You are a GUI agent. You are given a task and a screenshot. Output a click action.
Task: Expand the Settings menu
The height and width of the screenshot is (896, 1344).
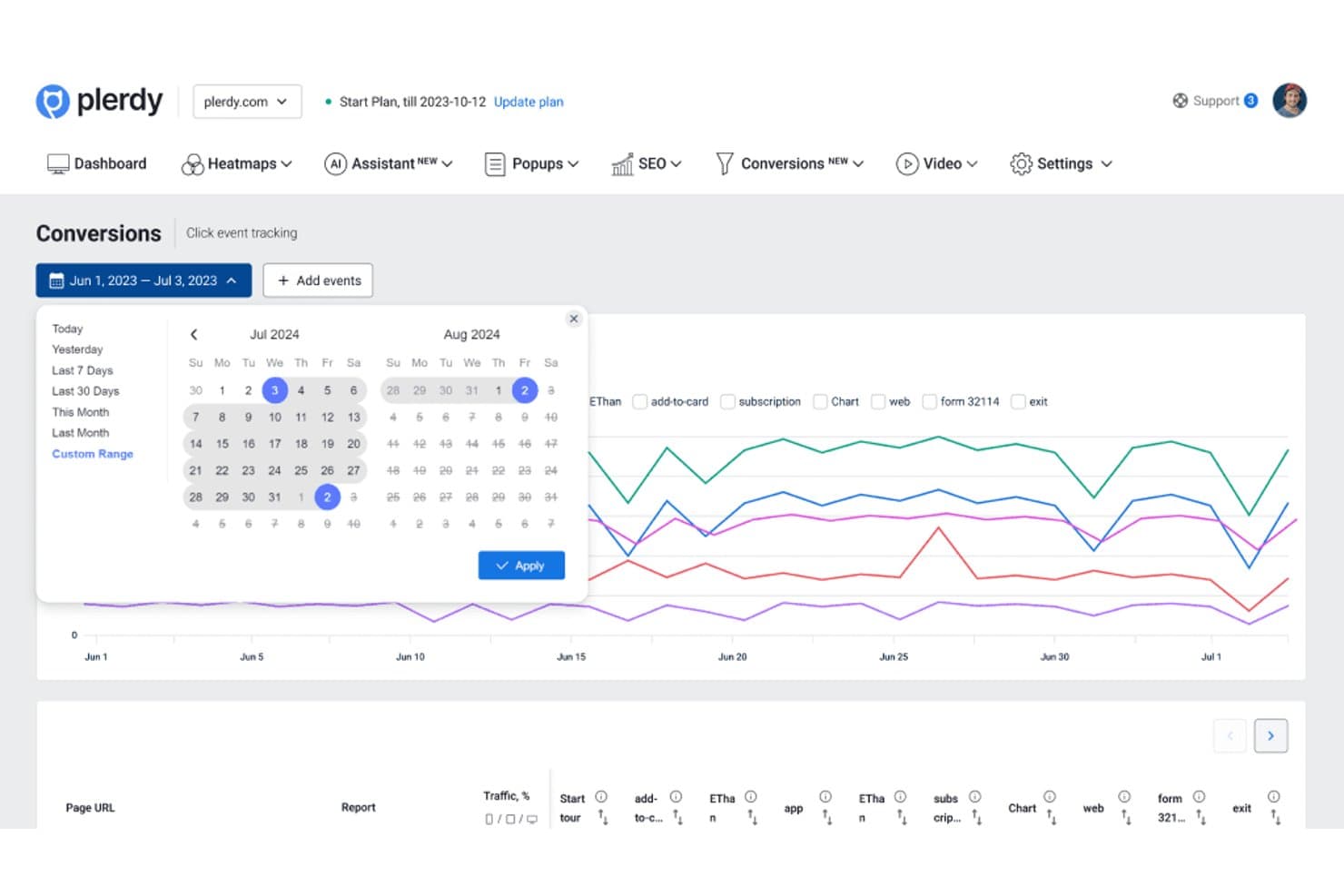(1061, 163)
